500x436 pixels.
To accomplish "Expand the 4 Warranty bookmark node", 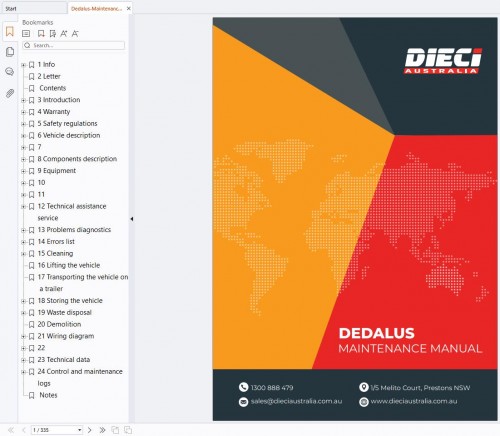I will [23, 112].
